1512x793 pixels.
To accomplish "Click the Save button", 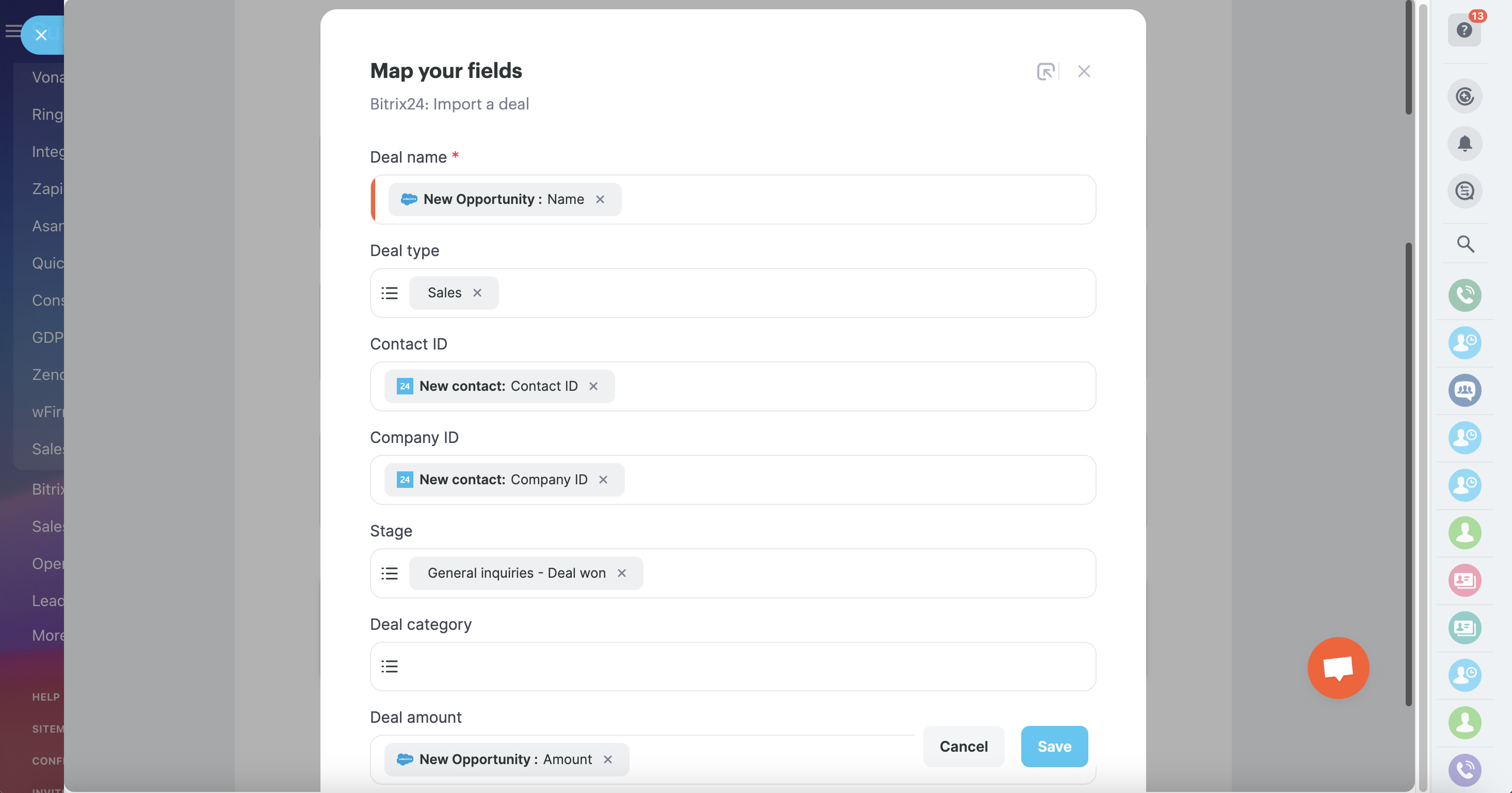I will 1054,747.
